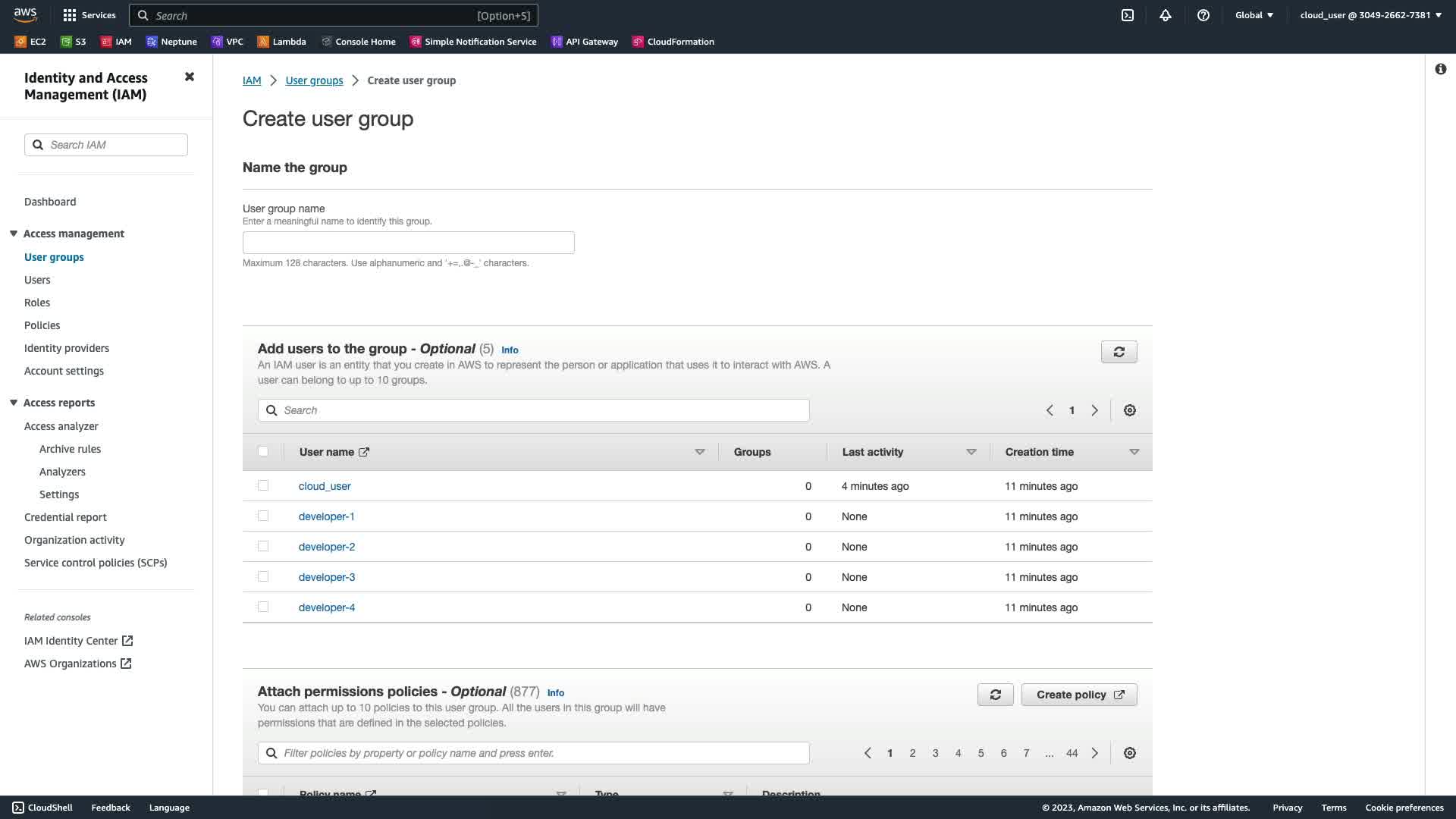Close the IAM navigation panel
The height and width of the screenshot is (819, 1456).
[190, 77]
